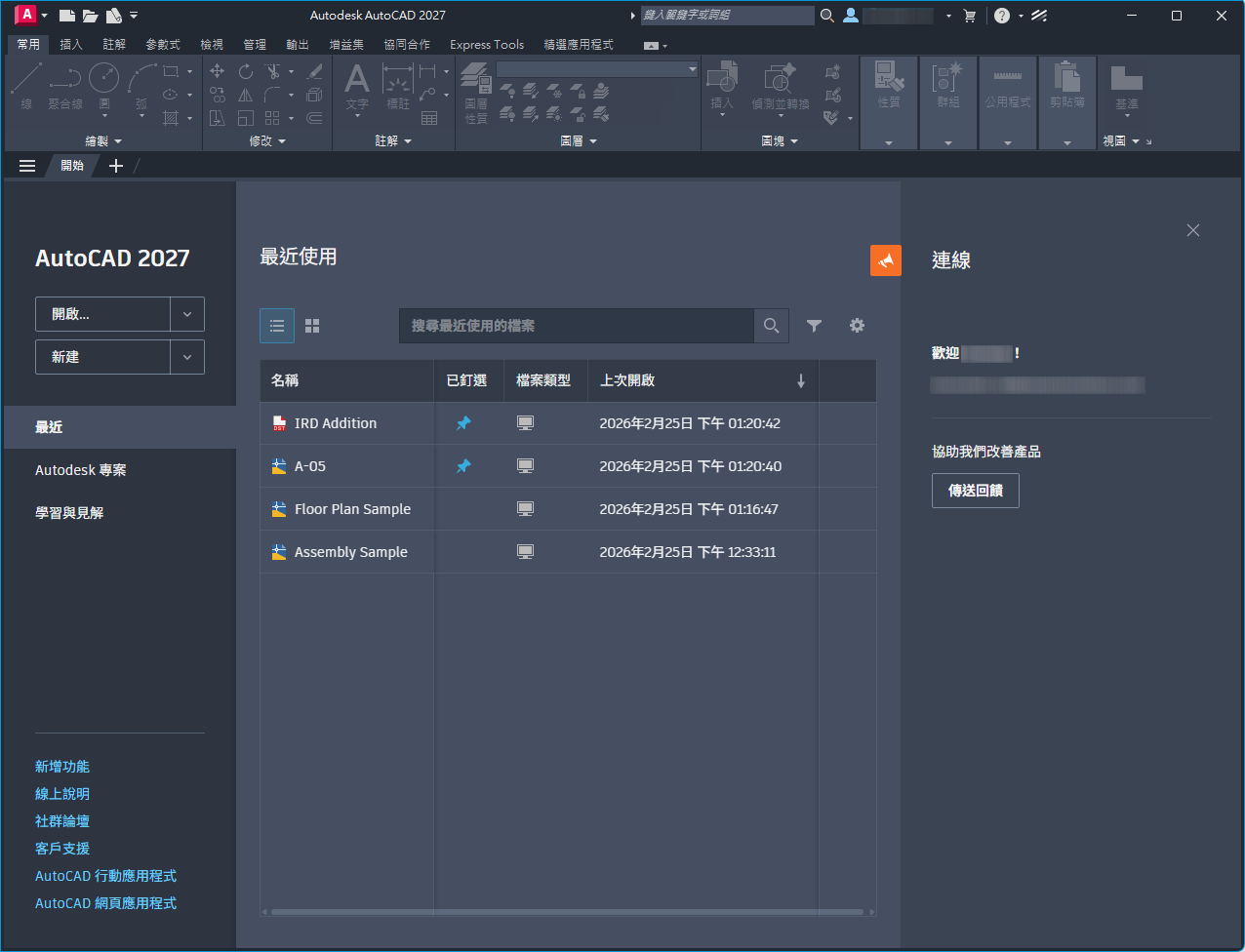Click the Table icon in the Annotation panel
Screen dimensions: 1245x952
(x=429, y=118)
